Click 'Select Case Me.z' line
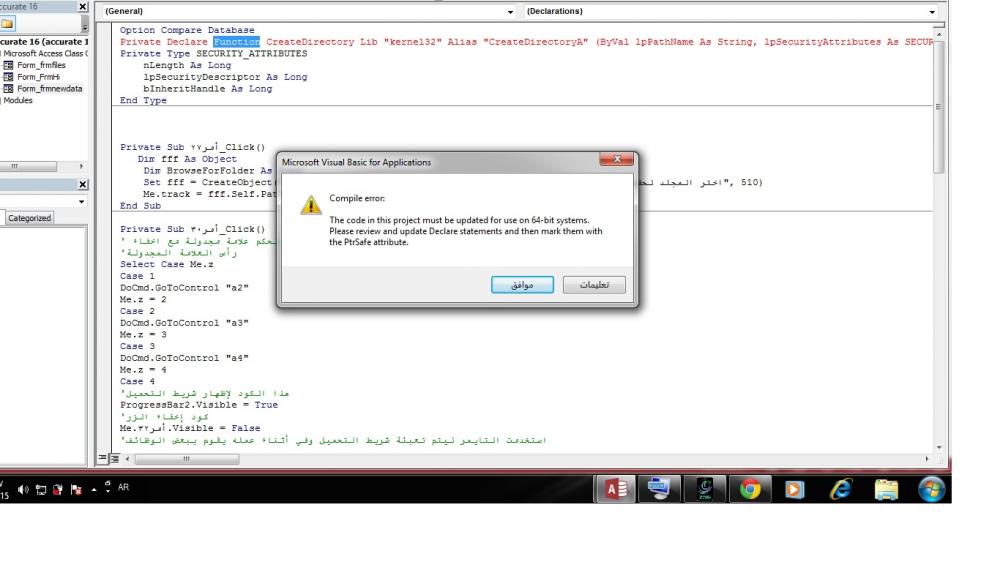This screenshot has height=562, width=1000. [x=166, y=264]
